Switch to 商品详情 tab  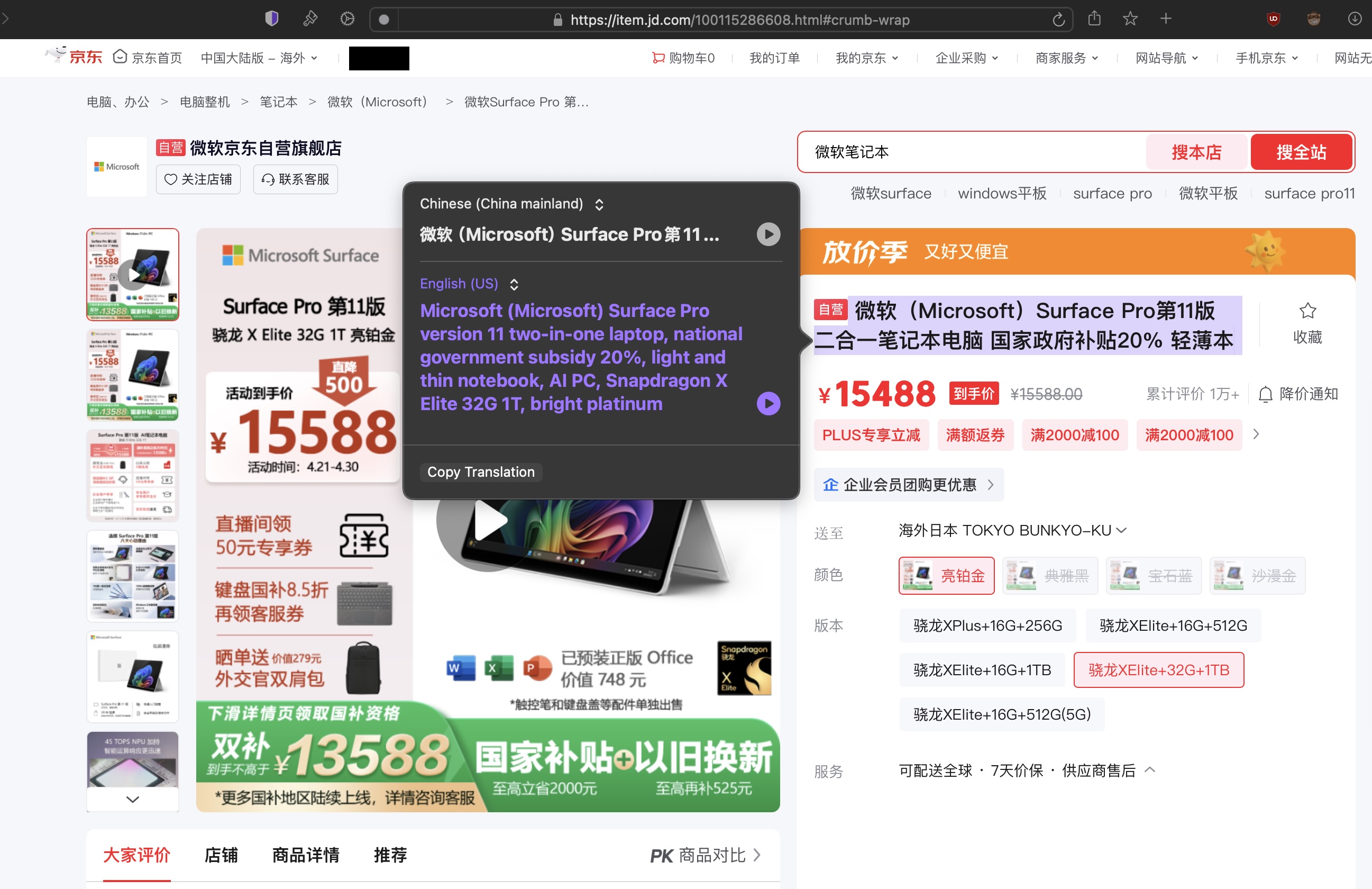[x=306, y=855]
